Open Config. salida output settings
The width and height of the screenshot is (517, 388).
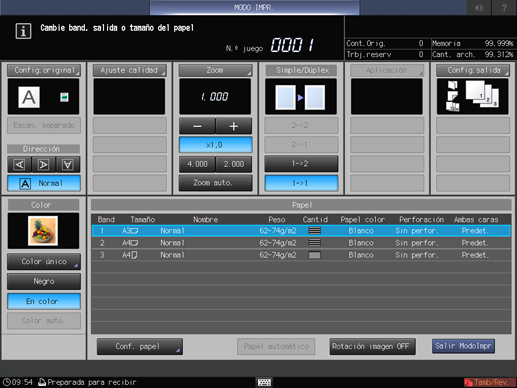(x=473, y=70)
